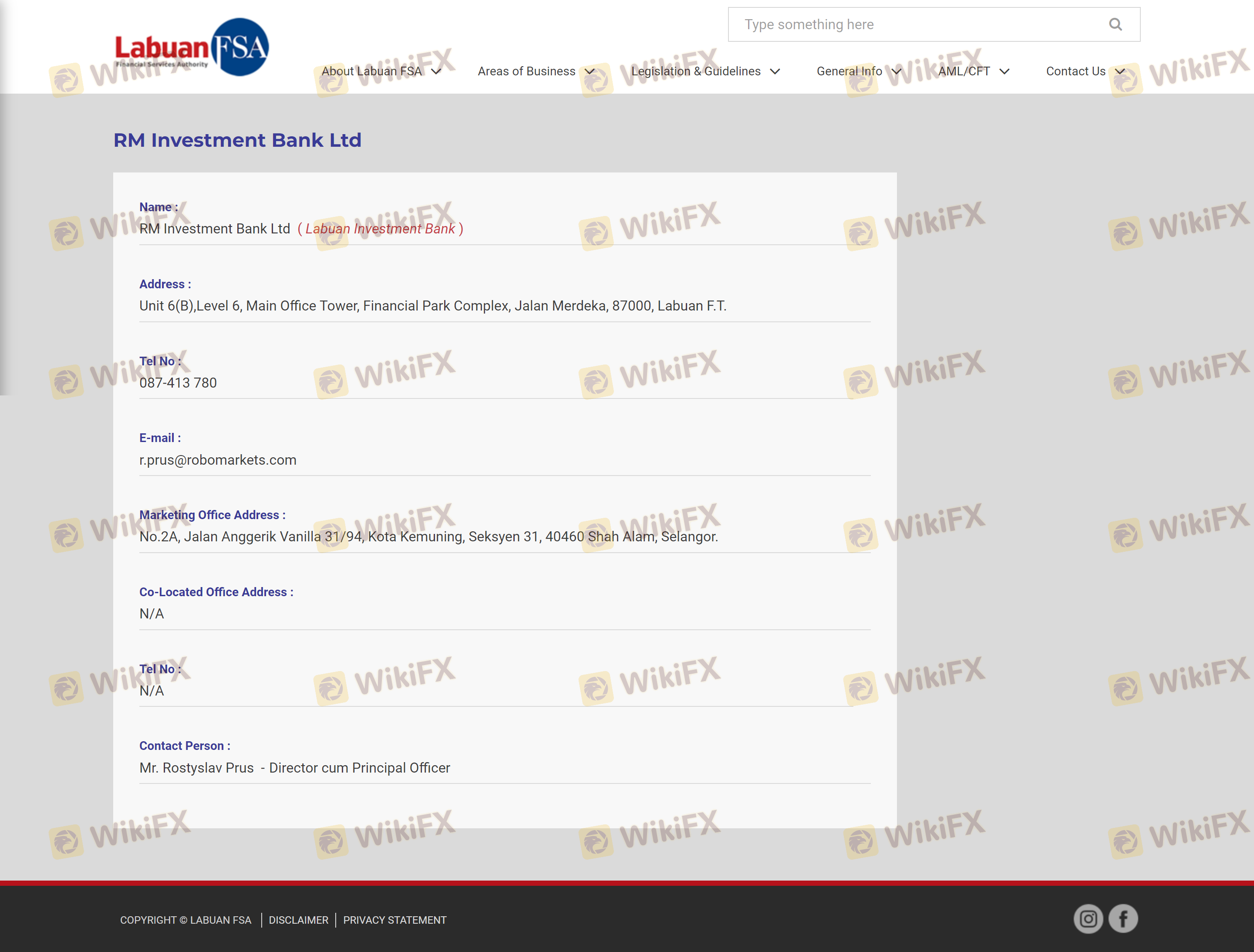Expand Legislation & Guidelines chevron
1254x952 pixels.
775,71
